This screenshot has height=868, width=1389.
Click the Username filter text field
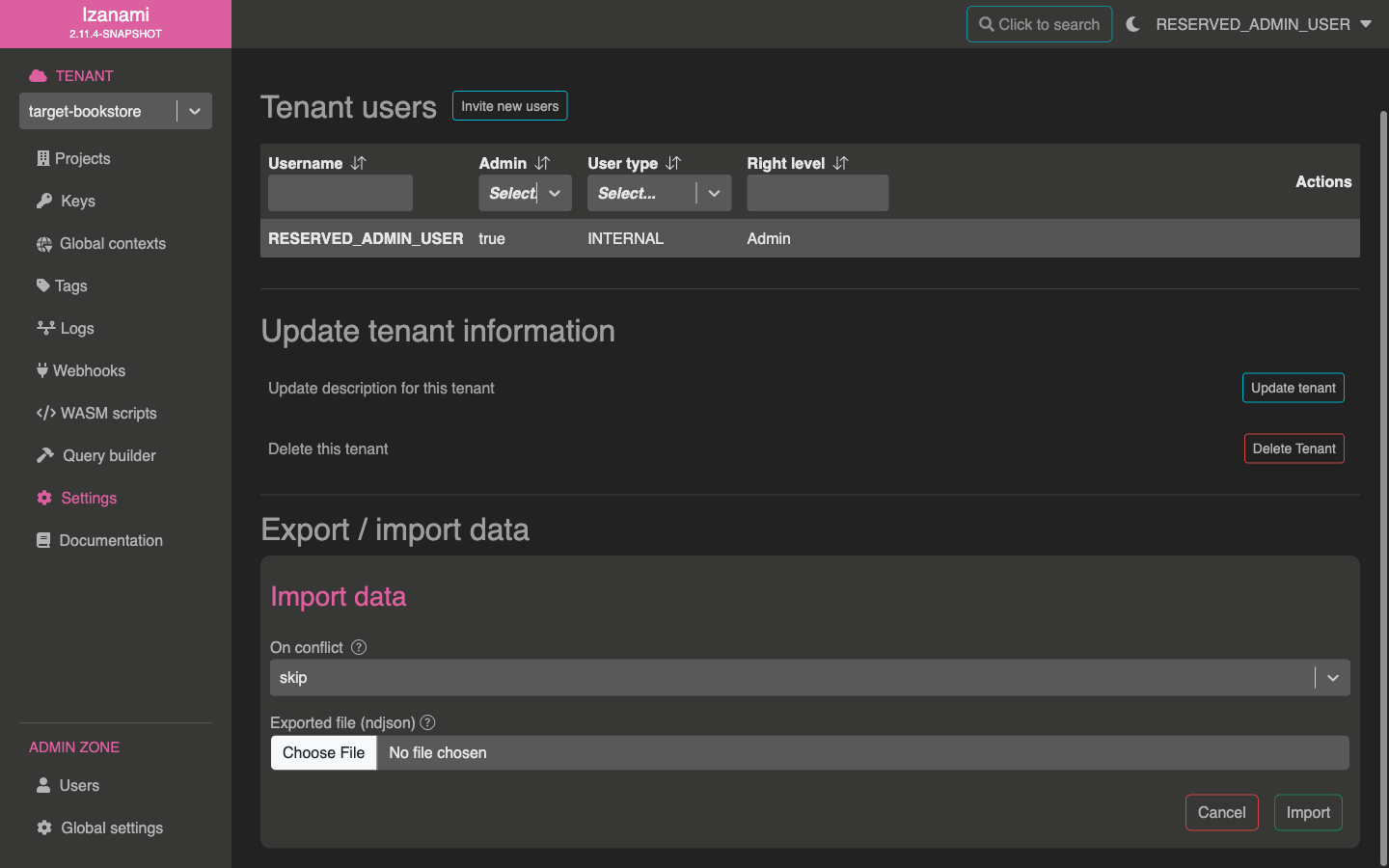click(340, 193)
